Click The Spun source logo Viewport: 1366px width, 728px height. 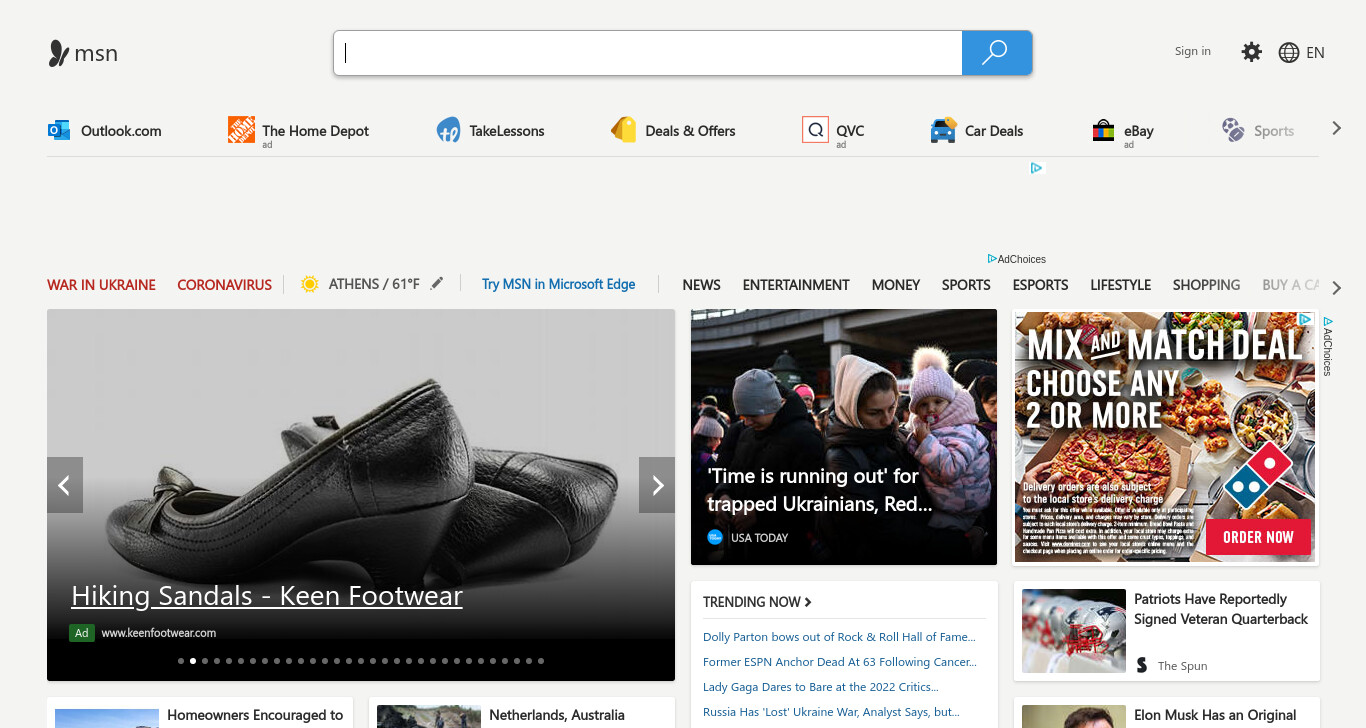pyautogui.click(x=1142, y=665)
